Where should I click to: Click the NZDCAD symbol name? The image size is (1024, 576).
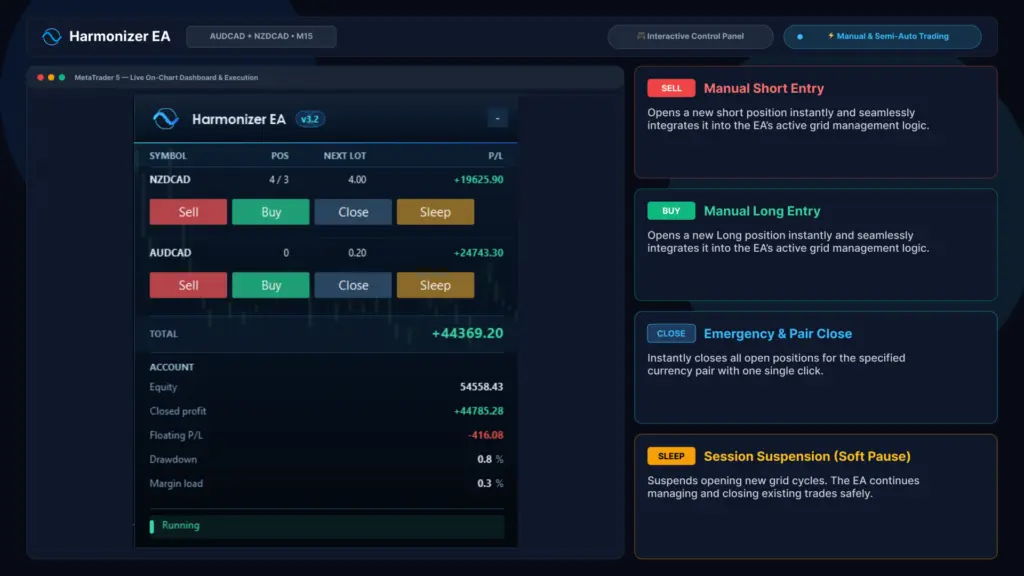coord(170,180)
